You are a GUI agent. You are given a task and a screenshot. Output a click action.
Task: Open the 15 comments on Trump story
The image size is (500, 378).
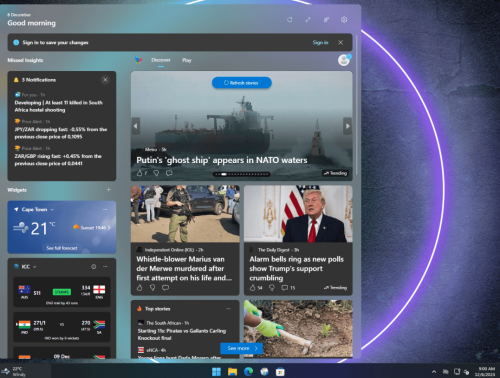288,288
